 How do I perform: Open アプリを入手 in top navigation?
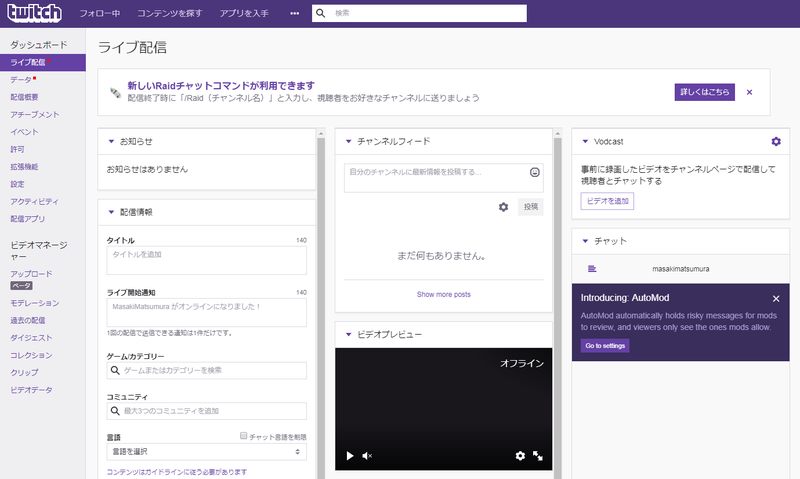coord(244,13)
